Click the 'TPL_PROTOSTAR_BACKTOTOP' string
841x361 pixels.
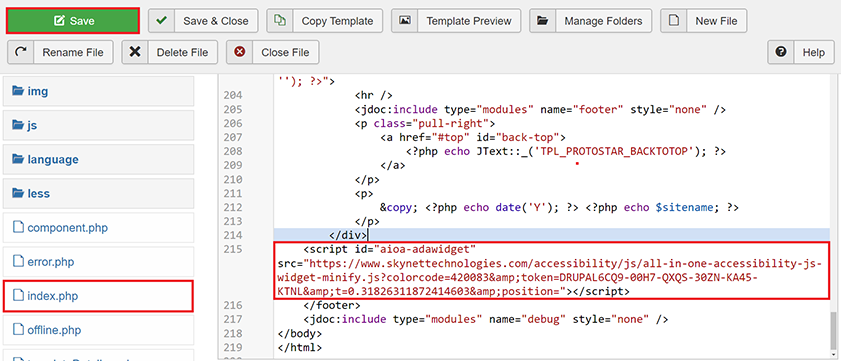click(615, 152)
